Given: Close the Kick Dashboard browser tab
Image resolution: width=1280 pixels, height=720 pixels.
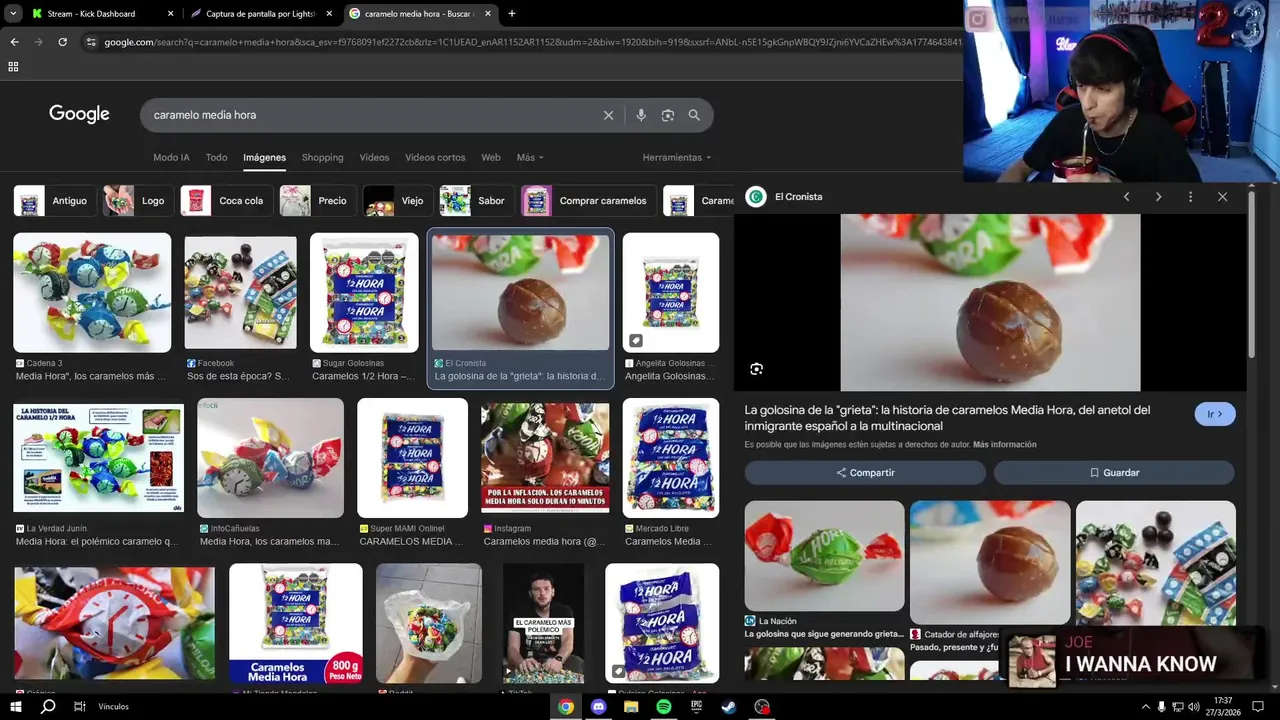Looking at the screenshot, I should (170, 14).
